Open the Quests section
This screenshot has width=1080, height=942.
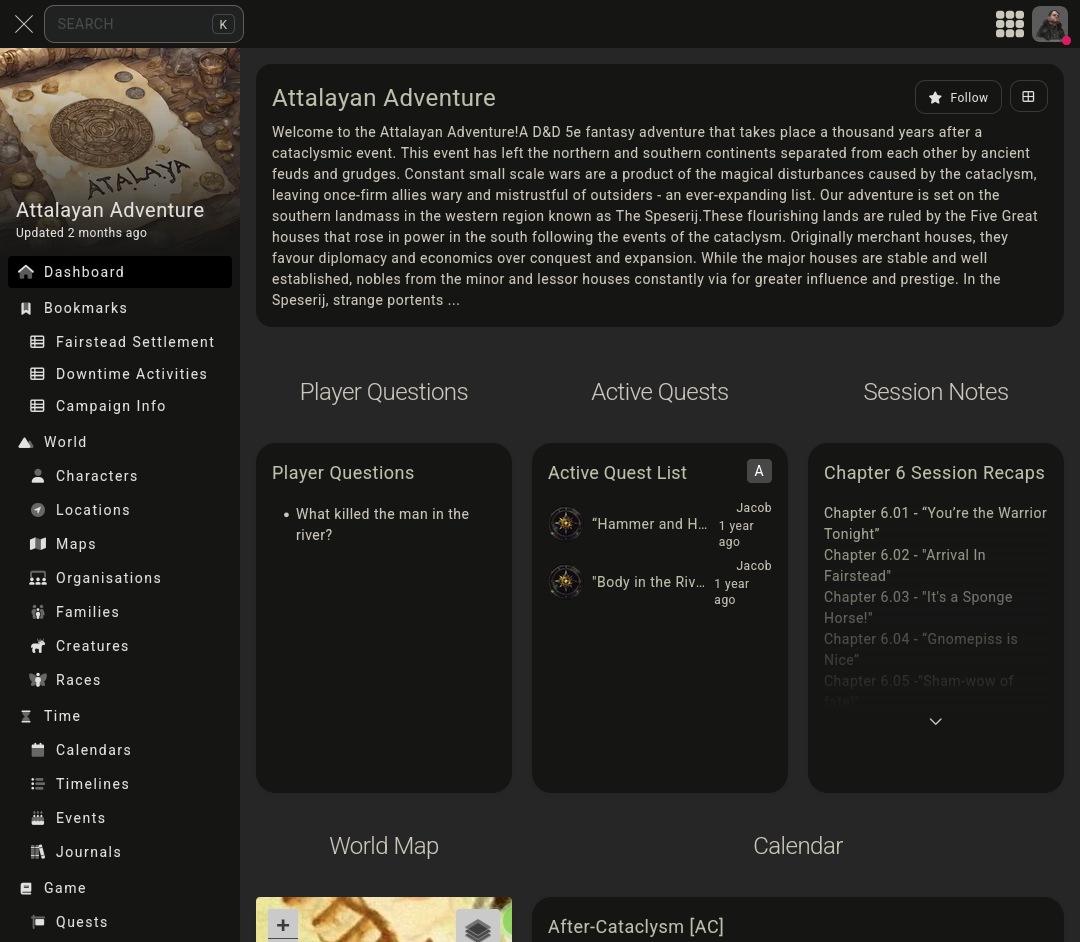81,922
